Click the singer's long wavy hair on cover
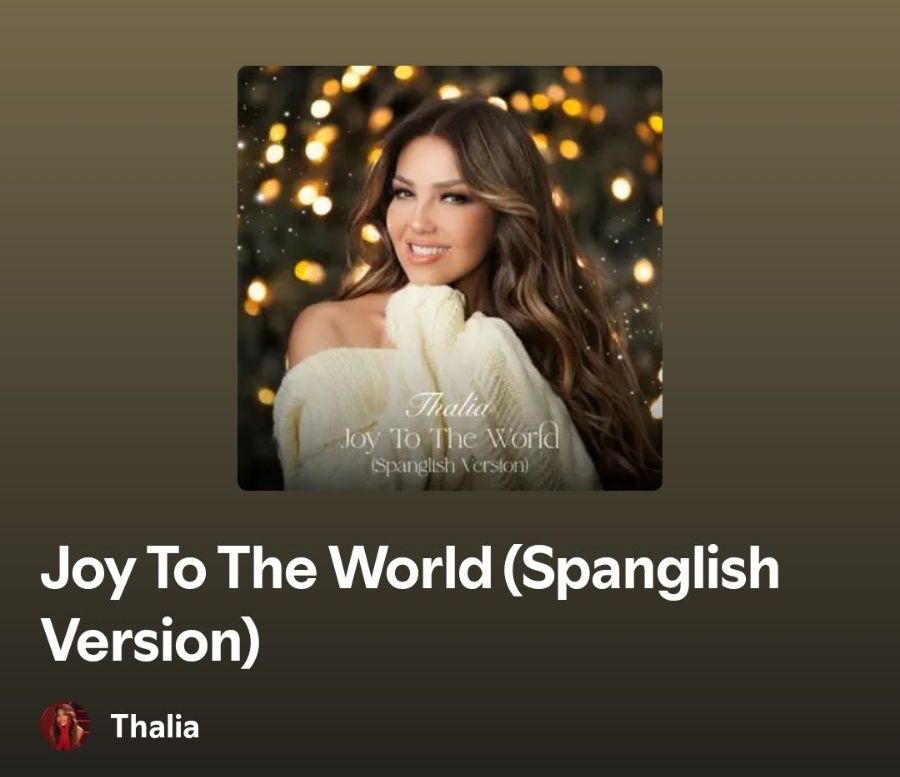 click(x=568, y=321)
